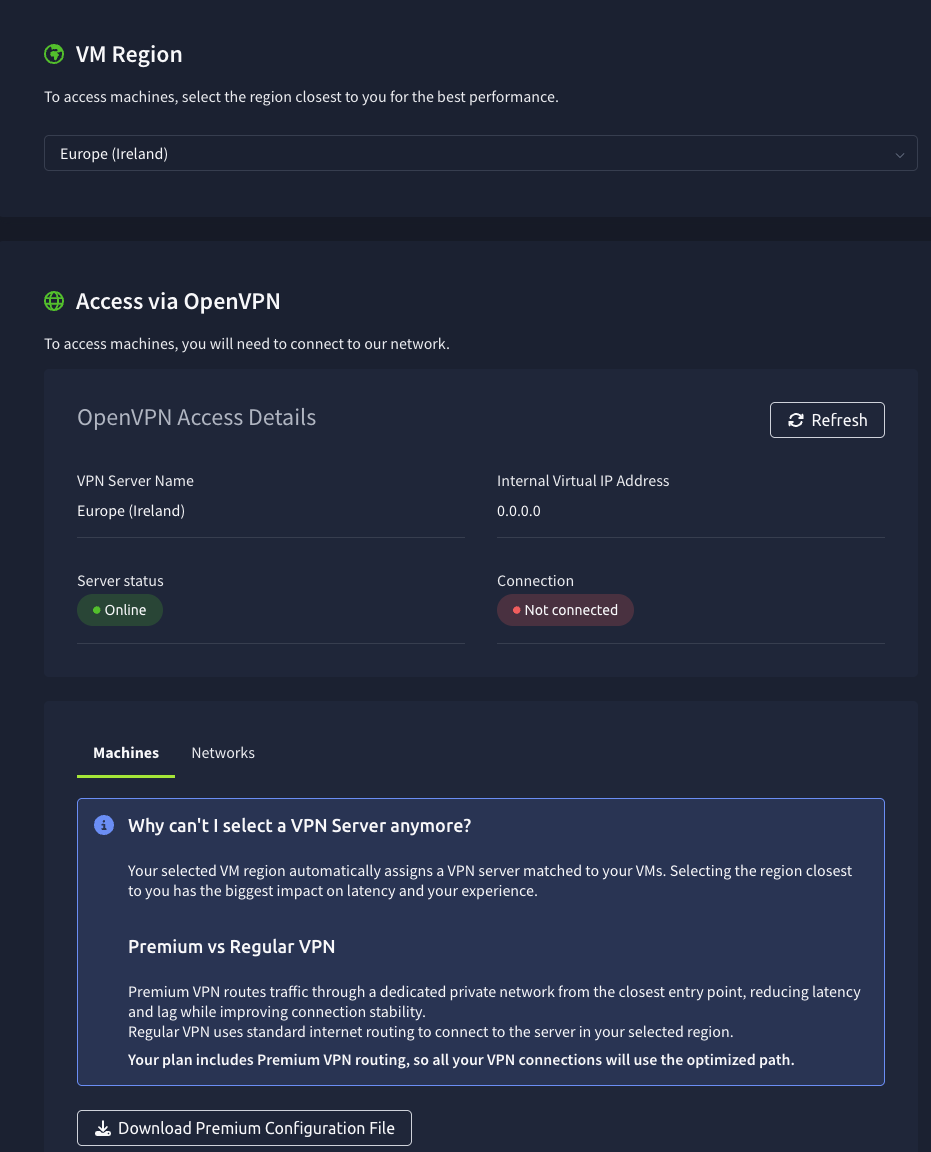Select the Machines tab
Screen dimensions: 931x1152
(126, 753)
